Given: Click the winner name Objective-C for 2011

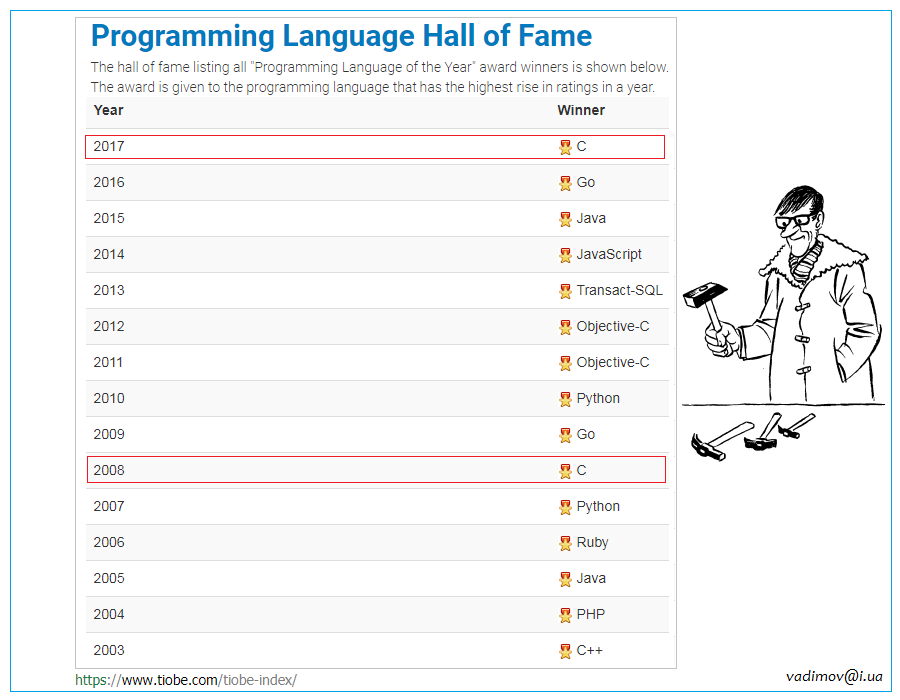Looking at the screenshot, I should tap(613, 363).
